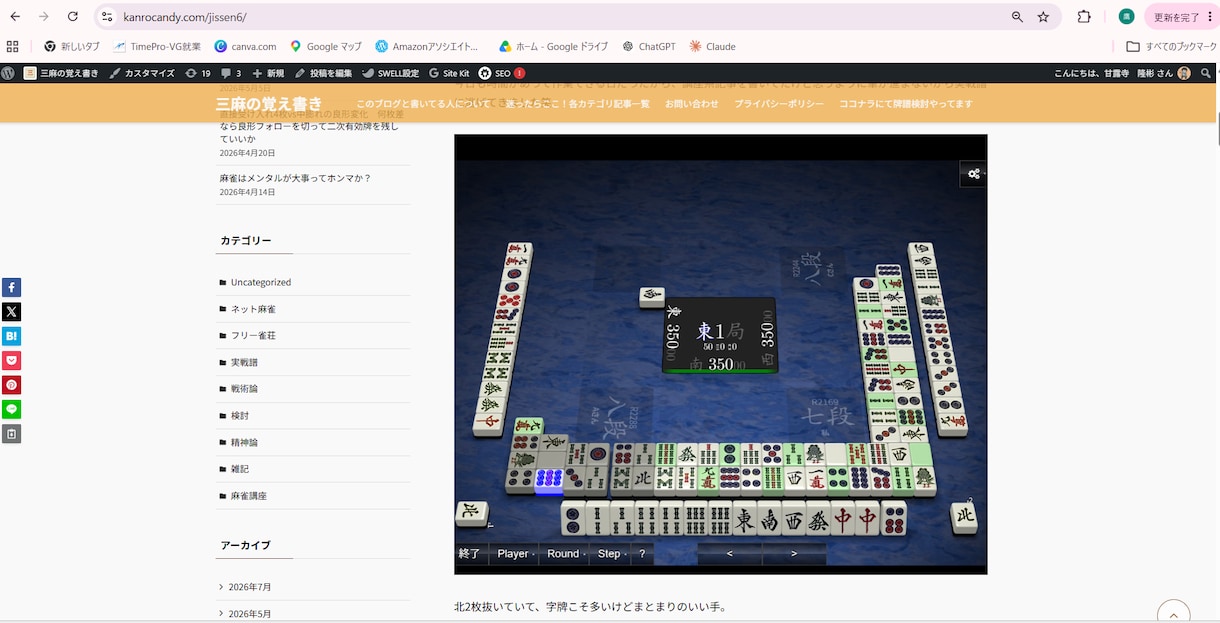Image resolution: width=1220 pixels, height=623 pixels.
Task: Open the 新規 menu in the admin bar
Action: (268, 73)
